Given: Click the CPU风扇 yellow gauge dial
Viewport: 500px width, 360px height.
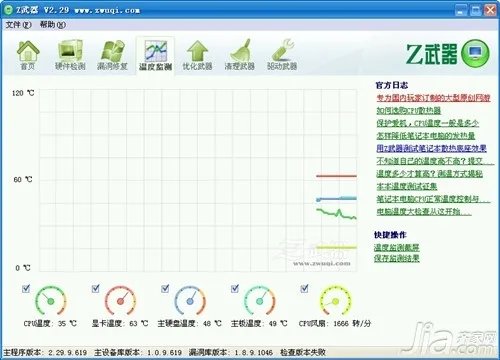Looking at the screenshot, I should tap(335, 301).
